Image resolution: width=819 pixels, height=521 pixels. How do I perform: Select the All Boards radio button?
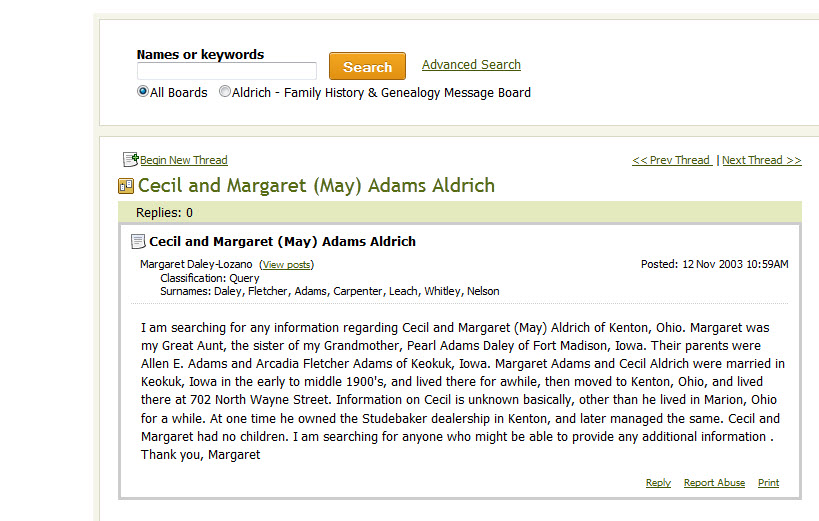(x=143, y=91)
